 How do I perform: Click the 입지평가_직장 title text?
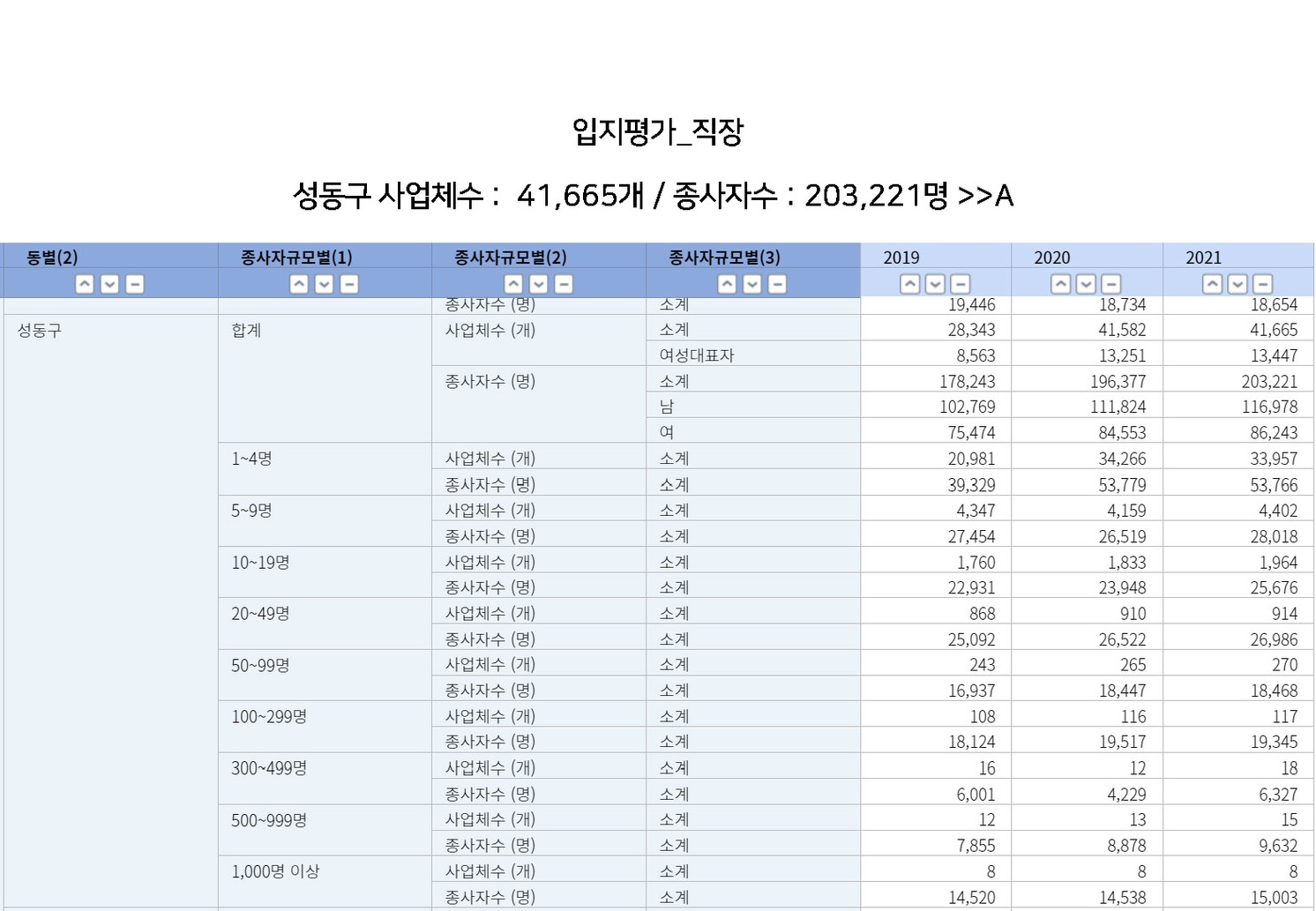tap(658, 132)
